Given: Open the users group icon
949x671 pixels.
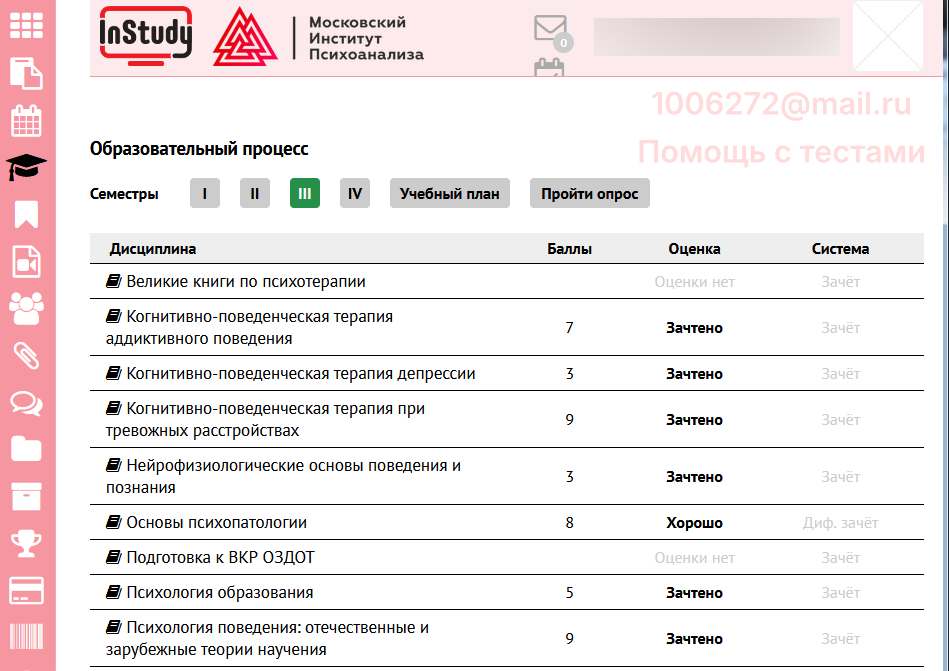Looking at the screenshot, I should point(26,309).
